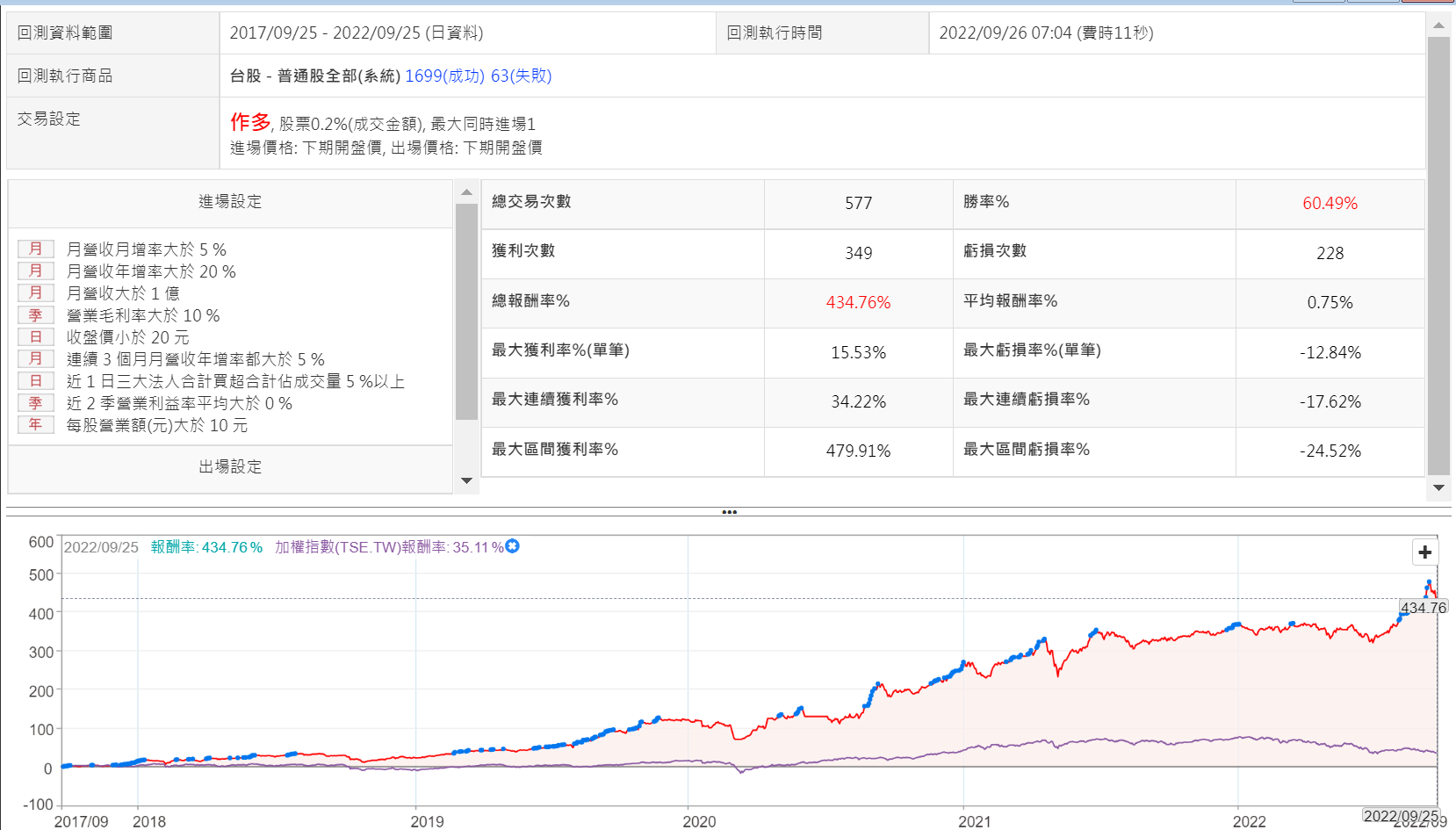Open the 63(失敗) failed stocks link
Screen dimensions: 1456x830
coord(521,76)
